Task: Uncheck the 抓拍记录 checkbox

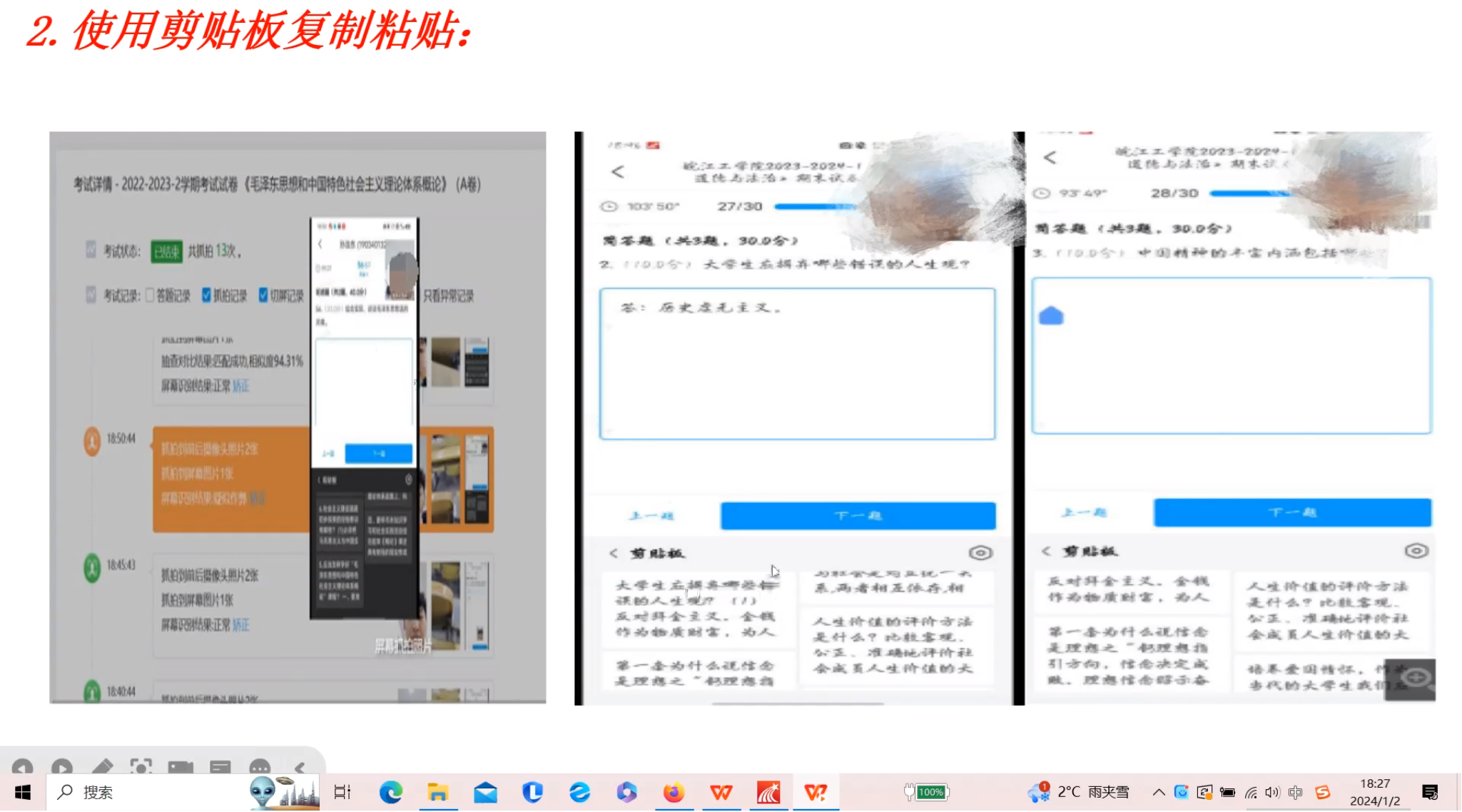Action: pyautogui.click(x=206, y=295)
